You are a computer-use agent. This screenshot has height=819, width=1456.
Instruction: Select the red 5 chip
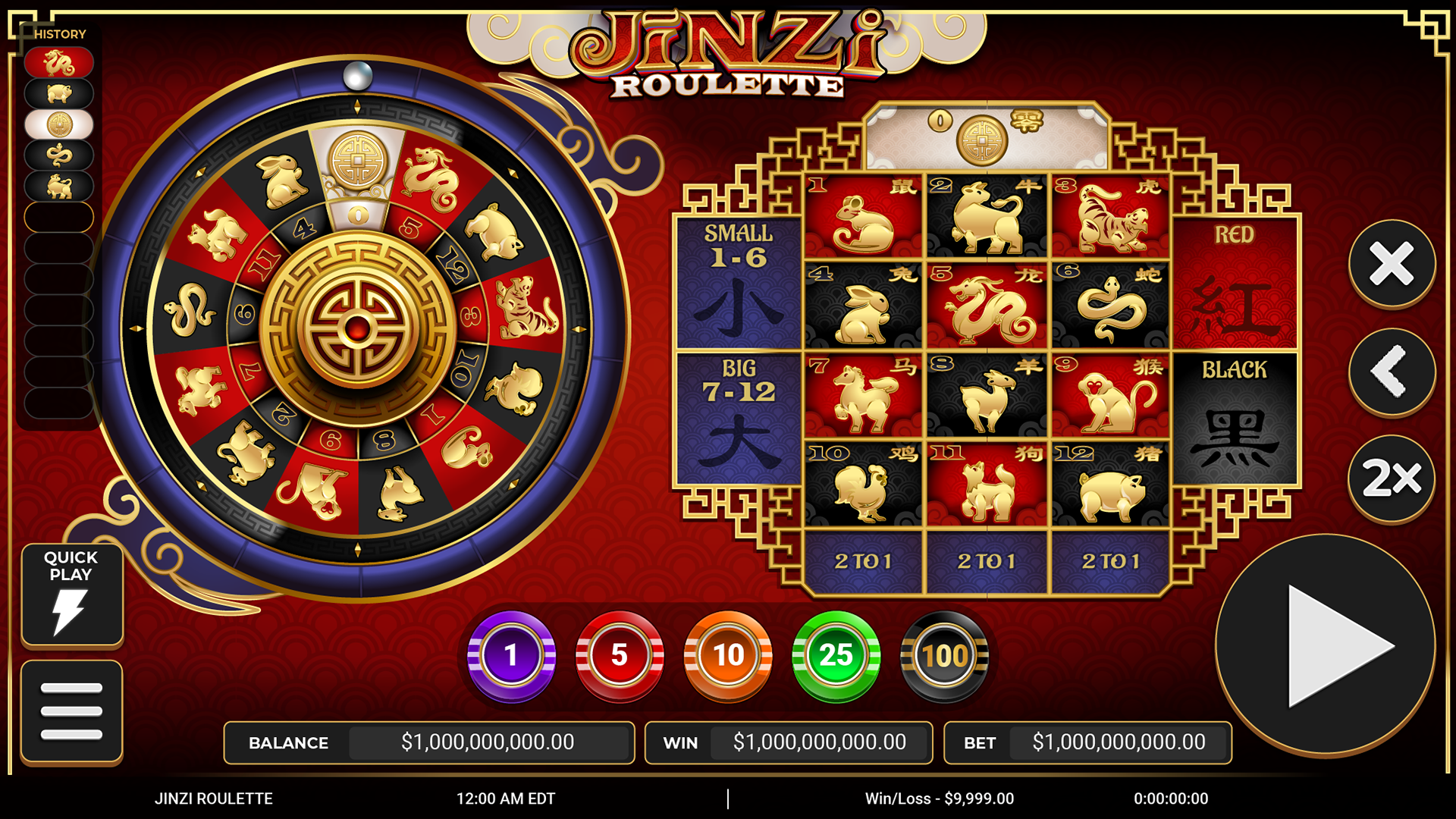point(620,655)
